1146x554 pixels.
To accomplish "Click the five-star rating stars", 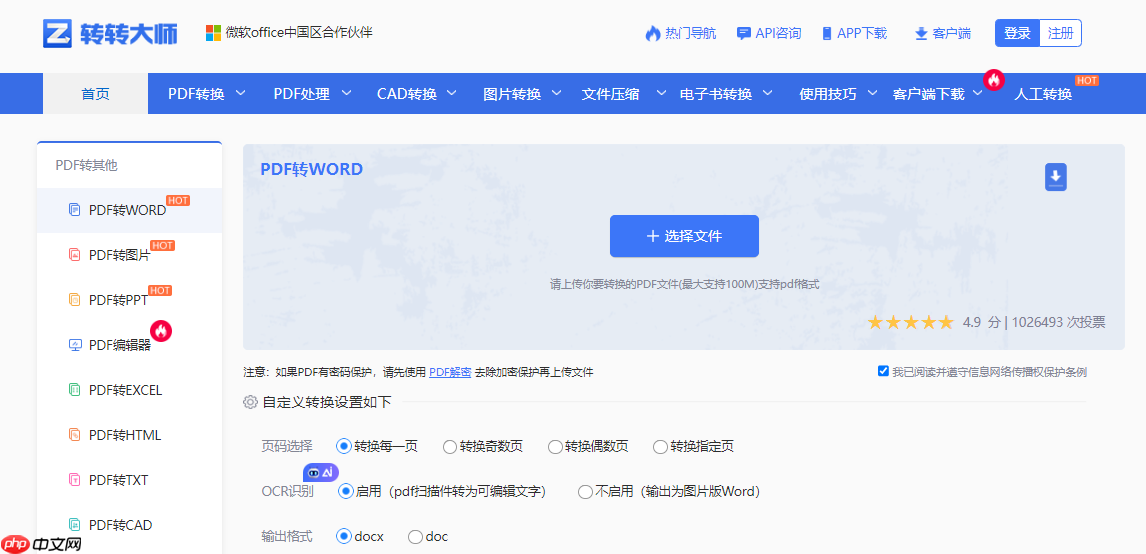I will pyautogui.click(x=910, y=322).
